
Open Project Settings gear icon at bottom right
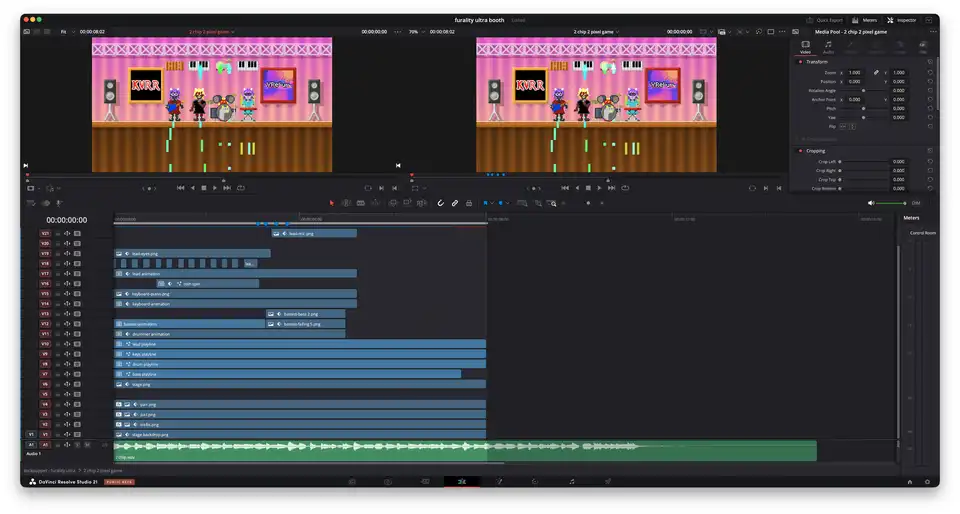[x=928, y=482]
